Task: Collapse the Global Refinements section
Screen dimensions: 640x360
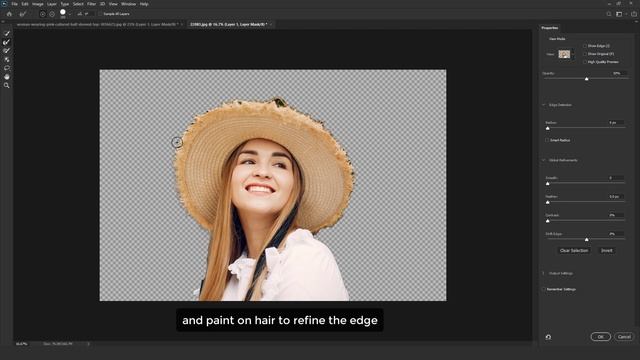Action: (x=544, y=160)
